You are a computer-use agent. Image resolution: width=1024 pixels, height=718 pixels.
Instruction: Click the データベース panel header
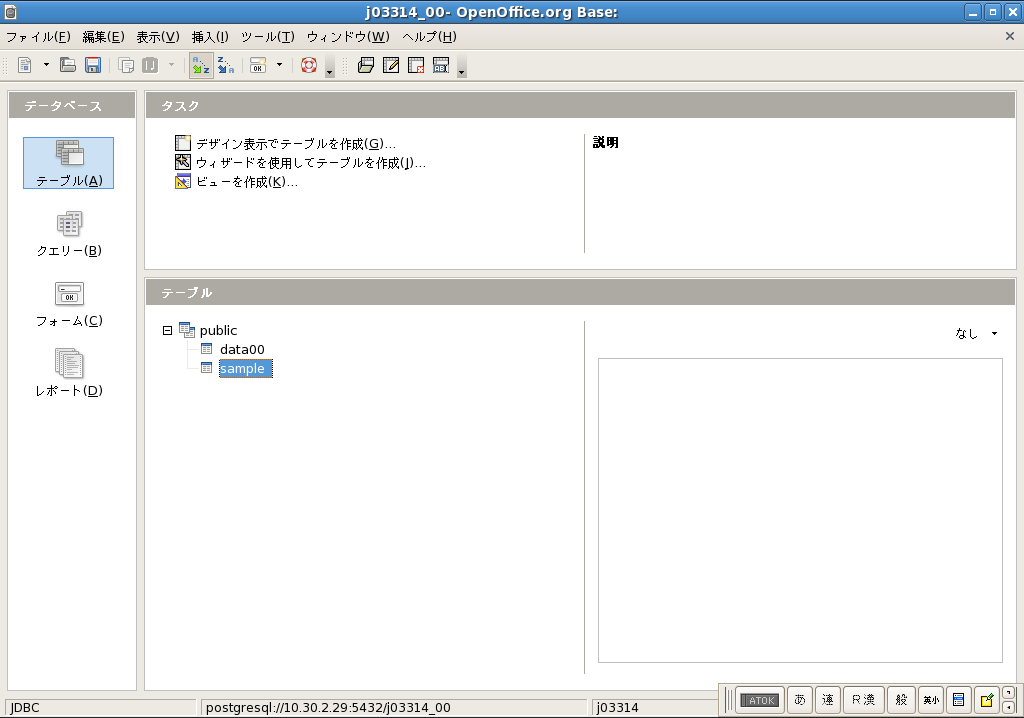coord(72,105)
